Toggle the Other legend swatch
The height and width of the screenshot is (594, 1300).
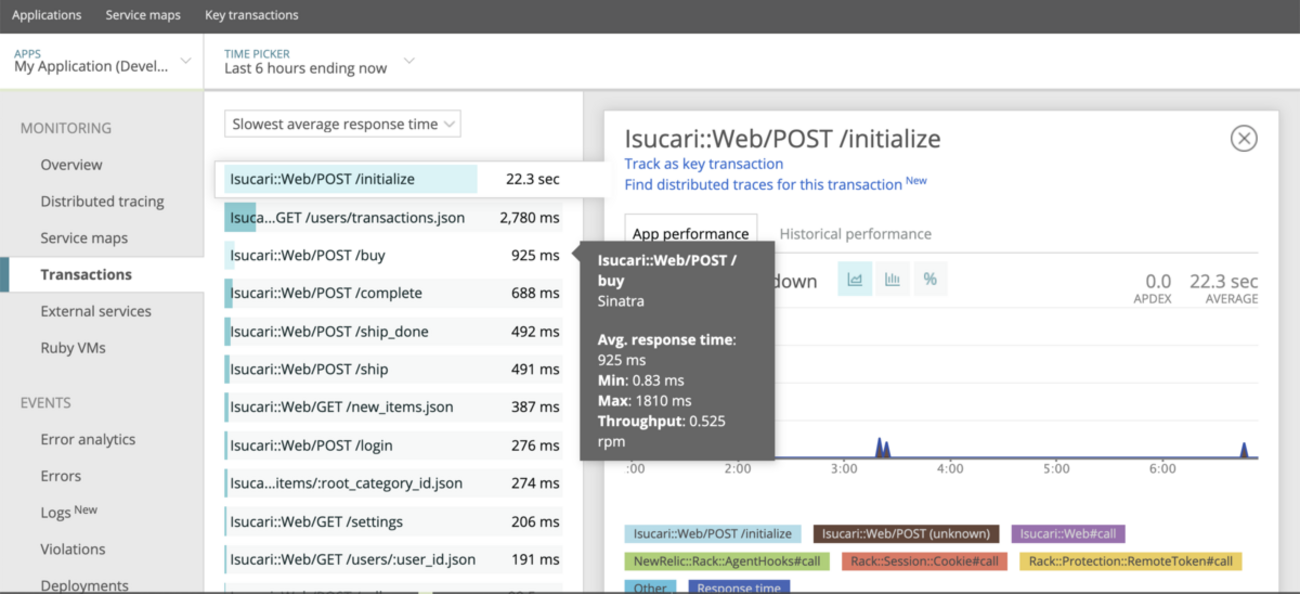(650, 587)
